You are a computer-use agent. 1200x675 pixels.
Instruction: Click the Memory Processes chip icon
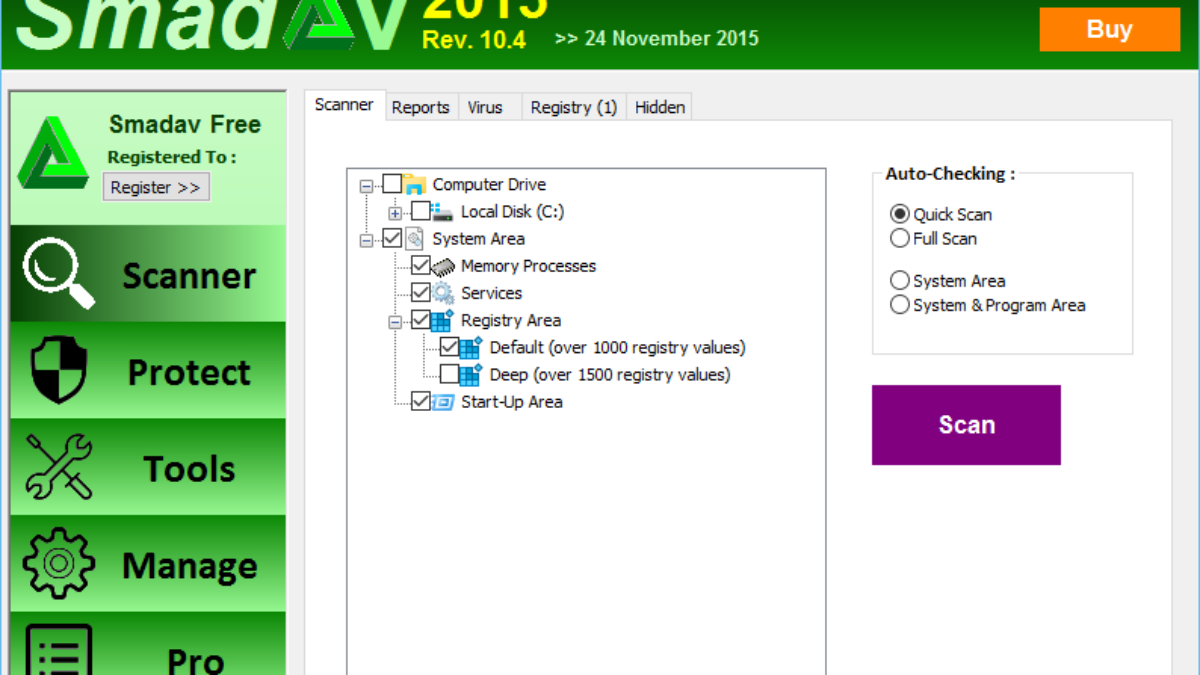click(x=443, y=266)
